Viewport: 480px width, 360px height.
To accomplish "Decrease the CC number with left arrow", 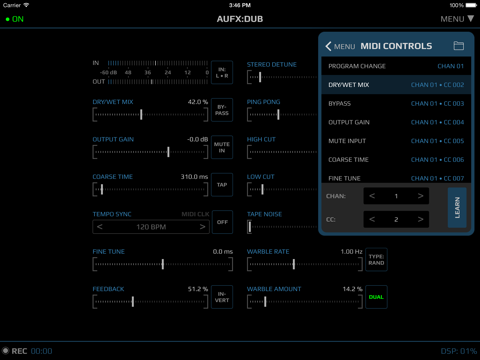I will [x=372, y=219].
